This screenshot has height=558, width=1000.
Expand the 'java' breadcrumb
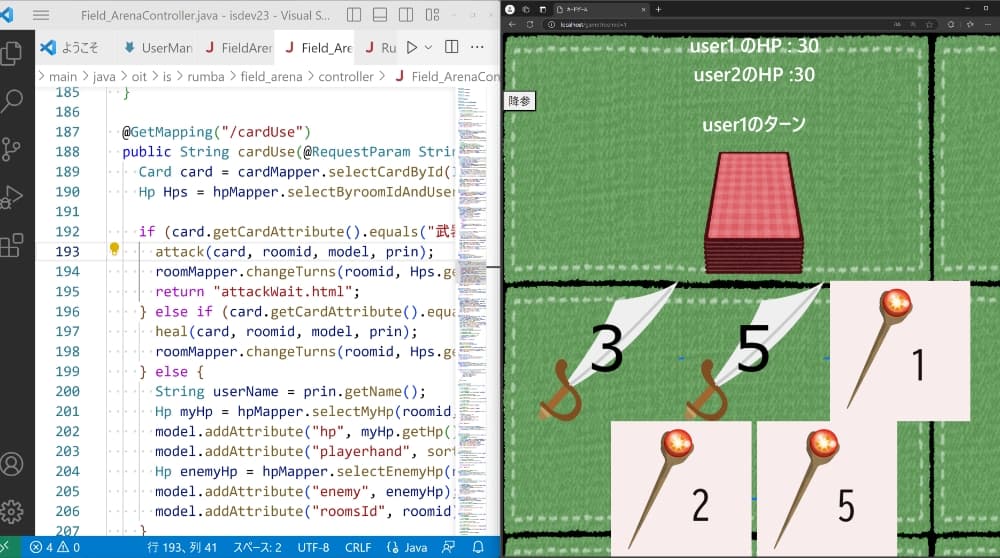pos(104,77)
